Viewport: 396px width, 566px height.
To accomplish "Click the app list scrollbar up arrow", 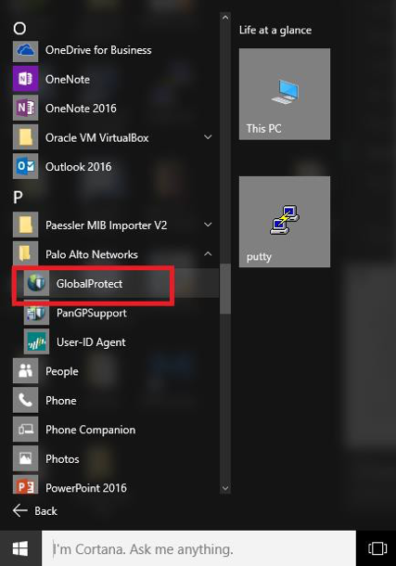I will [225, 17].
